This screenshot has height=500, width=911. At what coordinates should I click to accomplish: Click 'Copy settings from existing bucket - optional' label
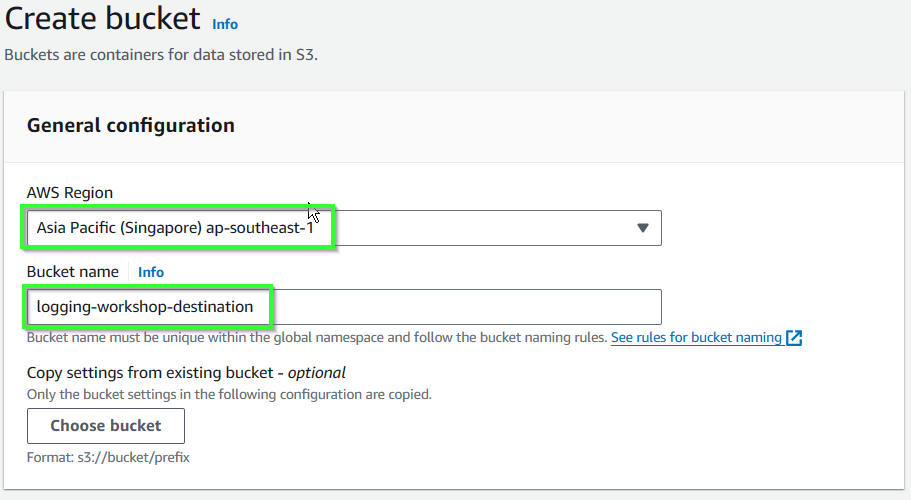tap(186, 372)
